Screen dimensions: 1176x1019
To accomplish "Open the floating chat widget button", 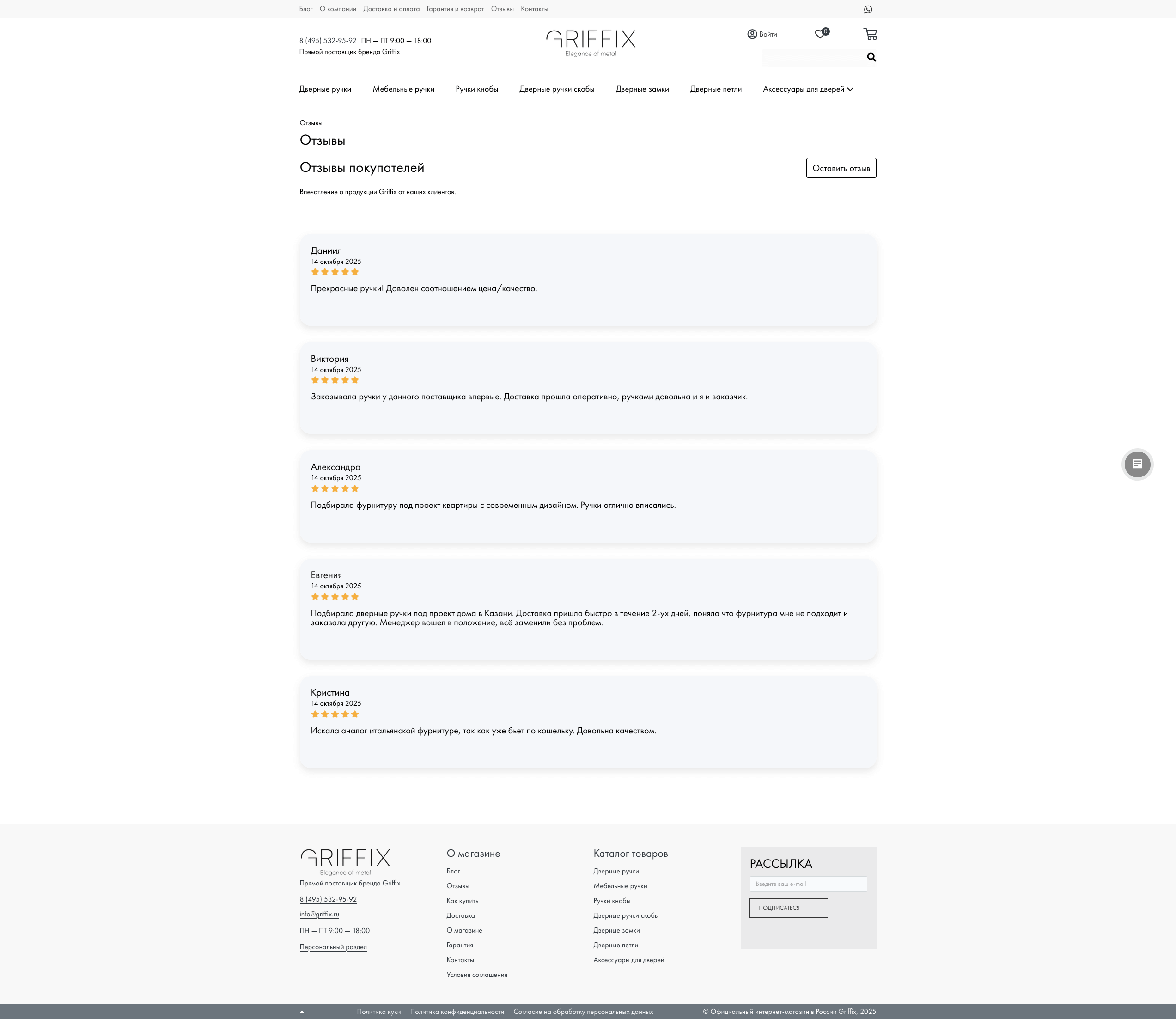I will (1137, 464).
